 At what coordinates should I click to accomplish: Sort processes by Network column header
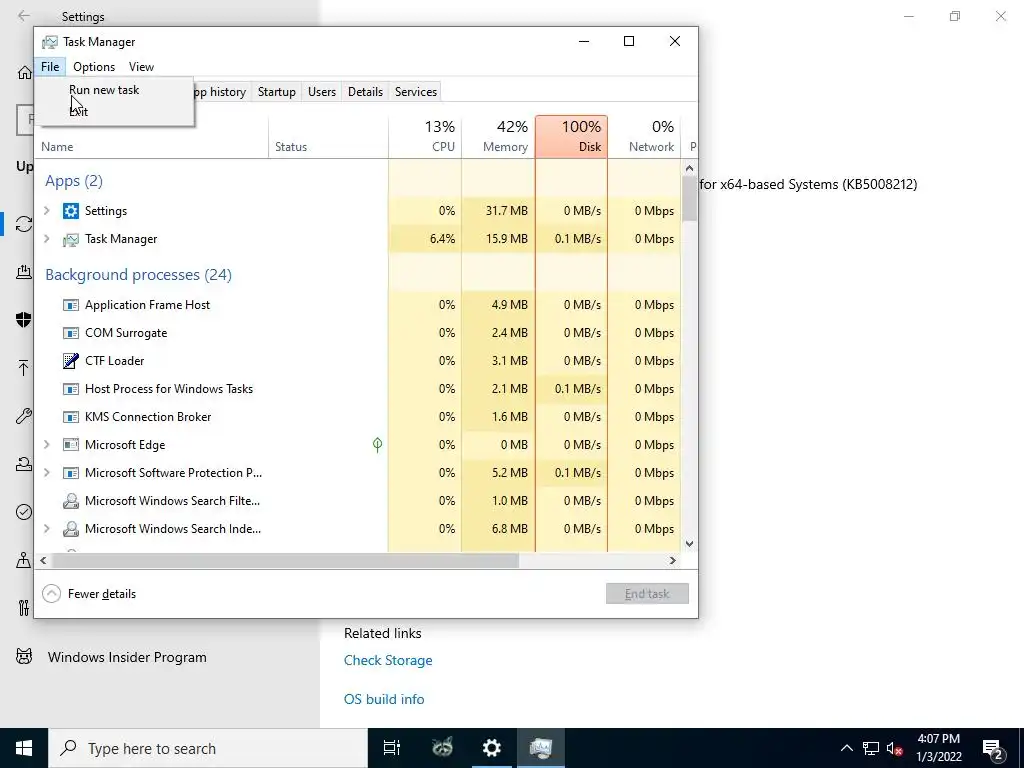pyautogui.click(x=645, y=136)
